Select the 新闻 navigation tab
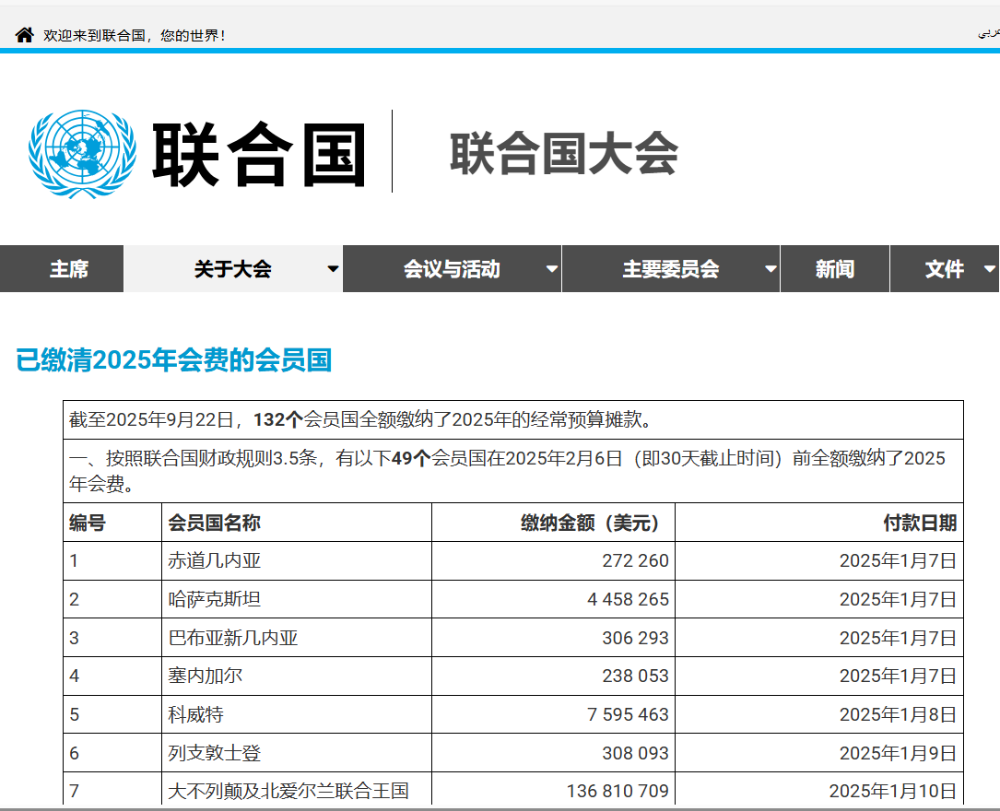1000x811 pixels. pos(834,269)
